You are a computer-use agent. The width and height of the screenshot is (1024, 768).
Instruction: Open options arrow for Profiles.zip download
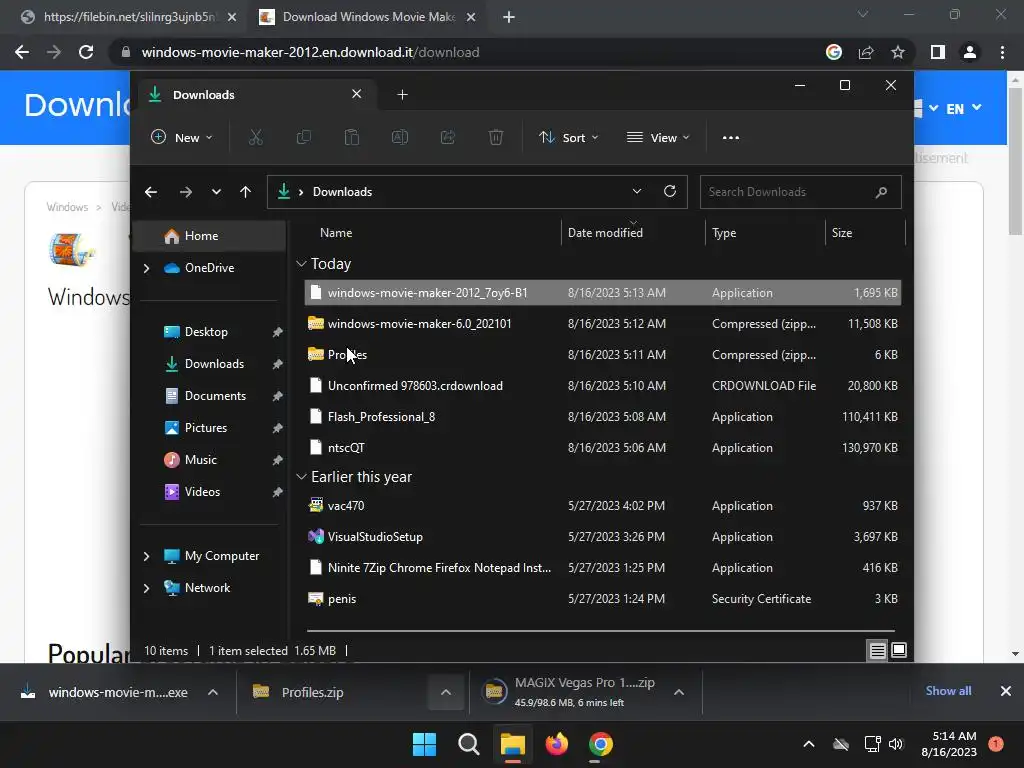446,692
